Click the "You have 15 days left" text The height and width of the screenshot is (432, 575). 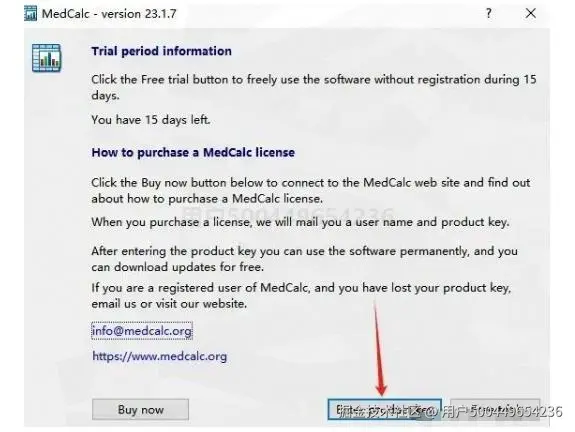(x=151, y=120)
